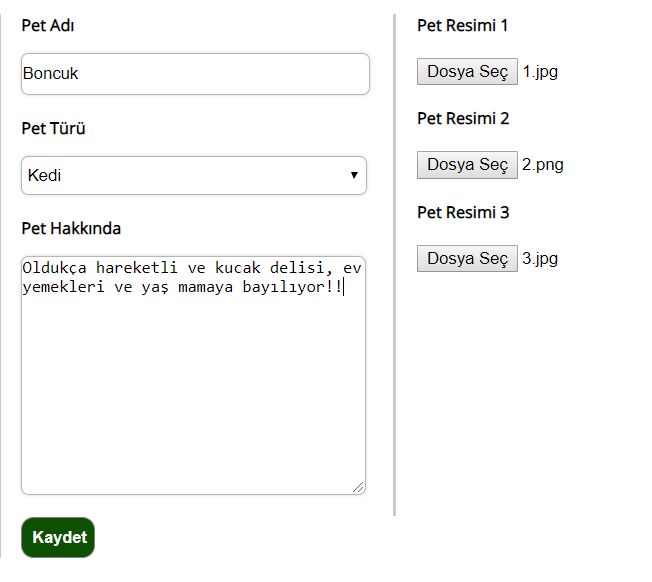This screenshot has height=582, width=652.
Task: Click the dropdown arrow next to Kedi
Action: click(354, 175)
